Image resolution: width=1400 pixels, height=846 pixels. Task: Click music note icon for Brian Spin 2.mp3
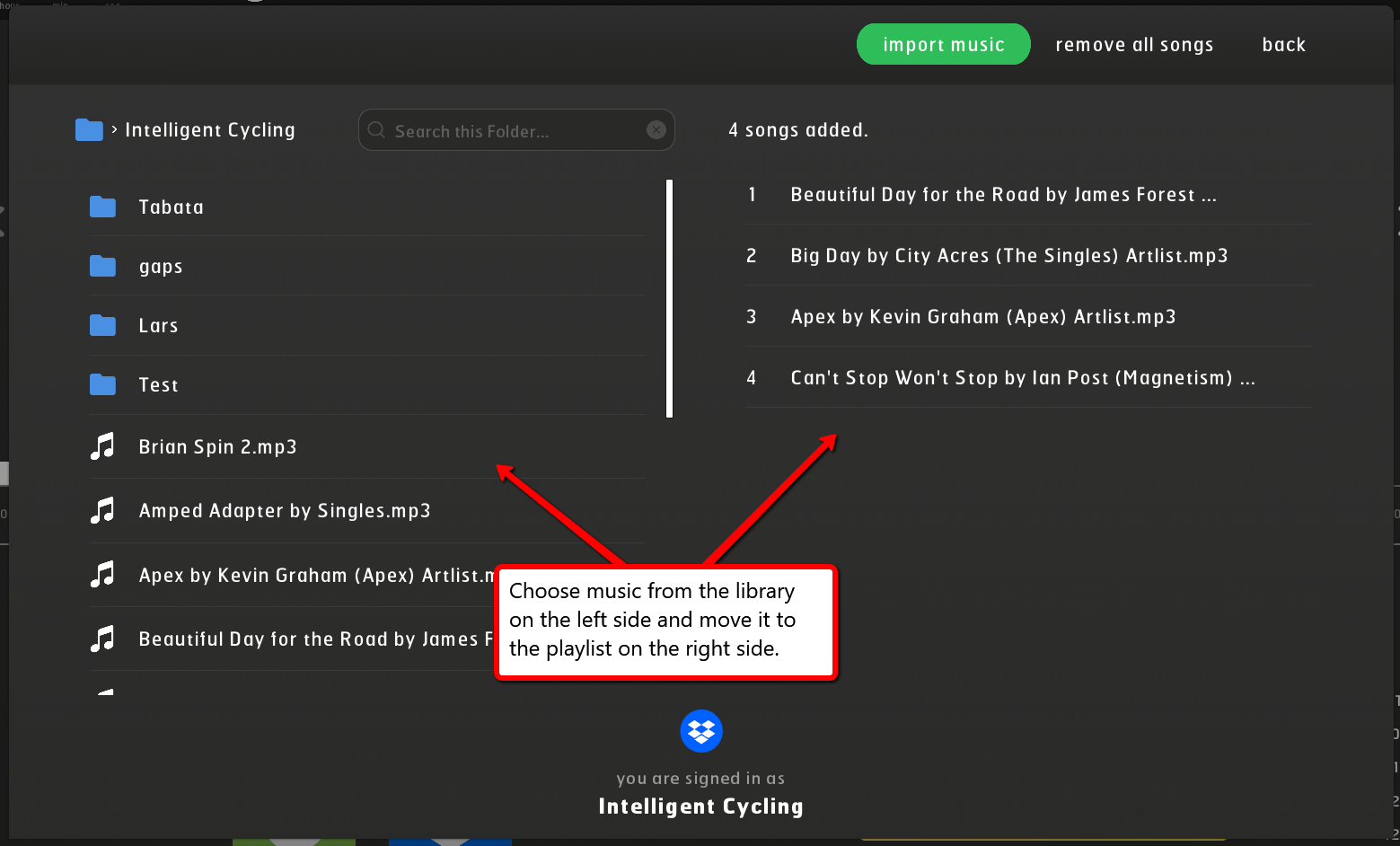[103, 446]
